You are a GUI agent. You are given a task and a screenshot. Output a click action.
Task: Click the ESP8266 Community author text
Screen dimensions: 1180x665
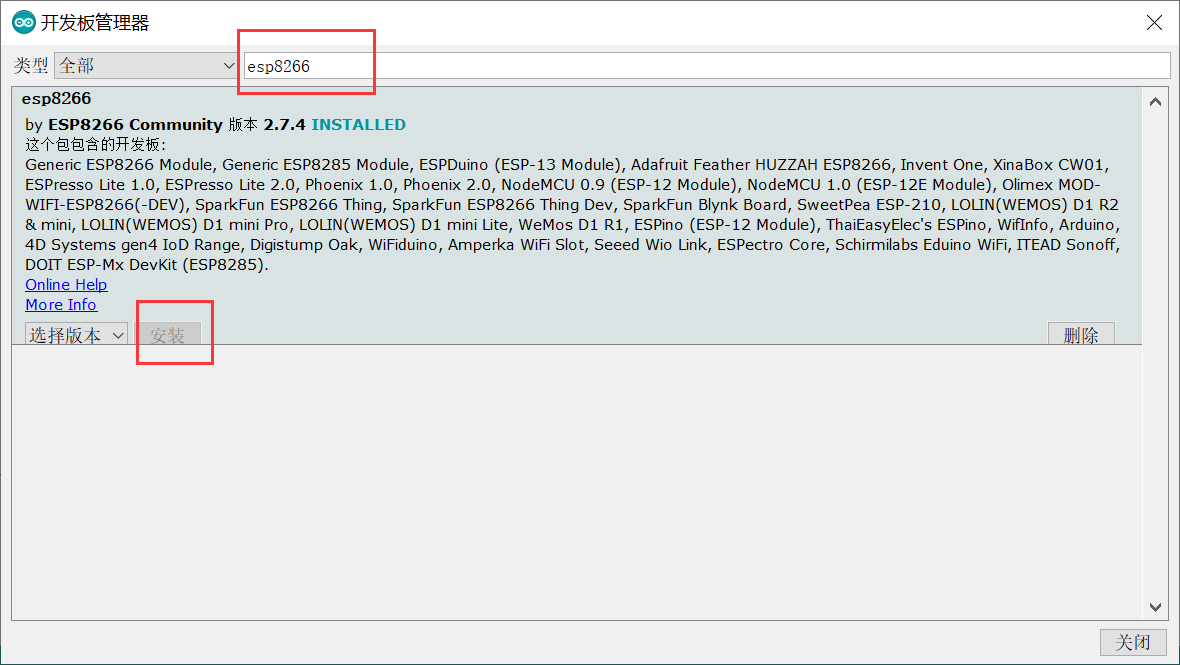coord(135,124)
